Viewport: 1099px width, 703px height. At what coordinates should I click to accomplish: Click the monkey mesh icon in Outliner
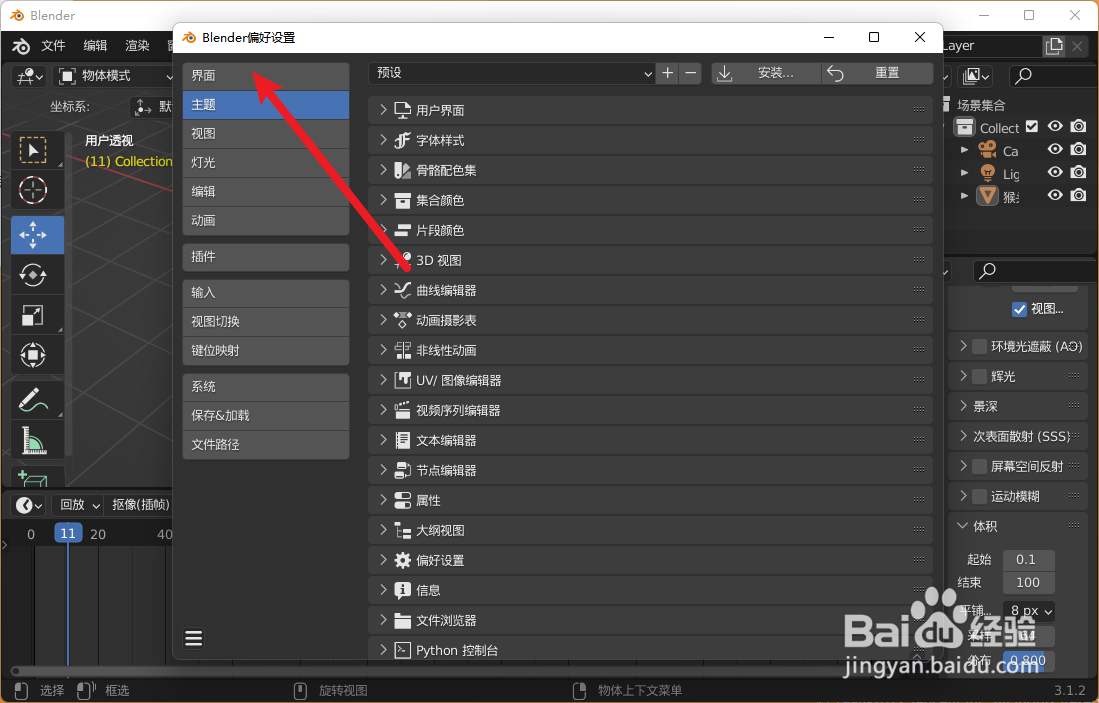pyautogui.click(x=988, y=196)
